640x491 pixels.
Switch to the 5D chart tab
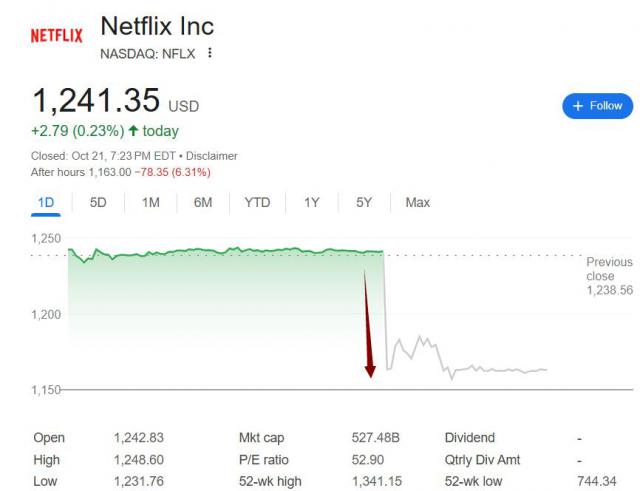point(98,203)
